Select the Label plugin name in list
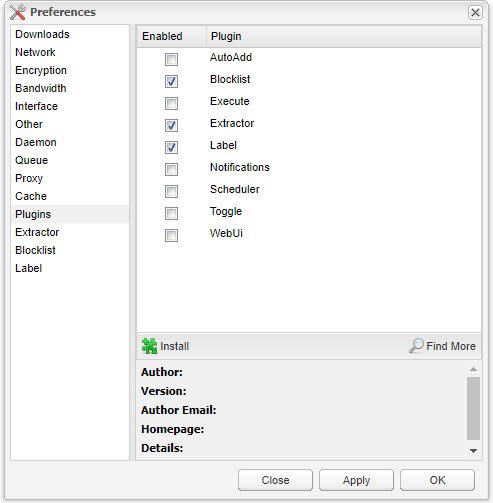 coord(223,145)
